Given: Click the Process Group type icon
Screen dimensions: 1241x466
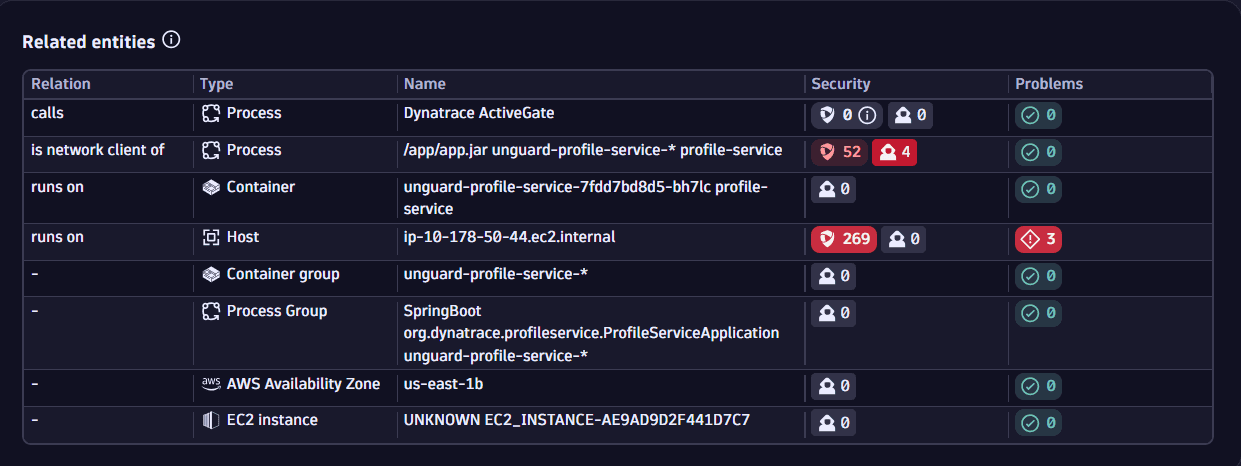Looking at the screenshot, I should pyautogui.click(x=210, y=312).
